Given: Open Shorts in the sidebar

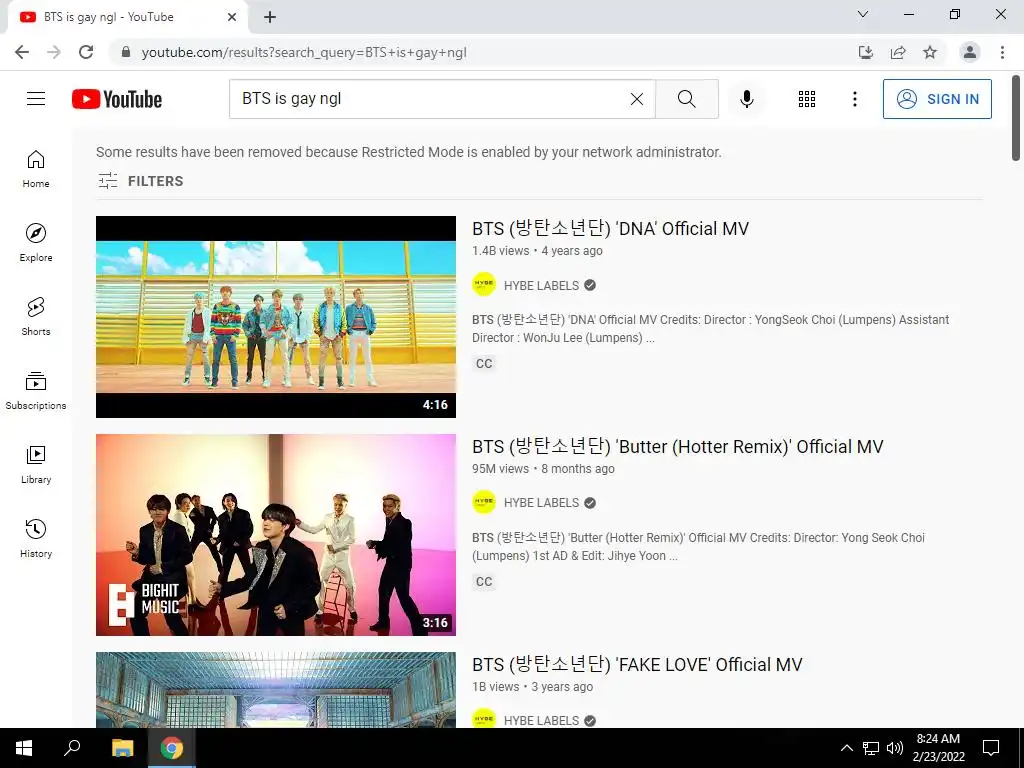Looking at the screenshot, I should (36, 317).
